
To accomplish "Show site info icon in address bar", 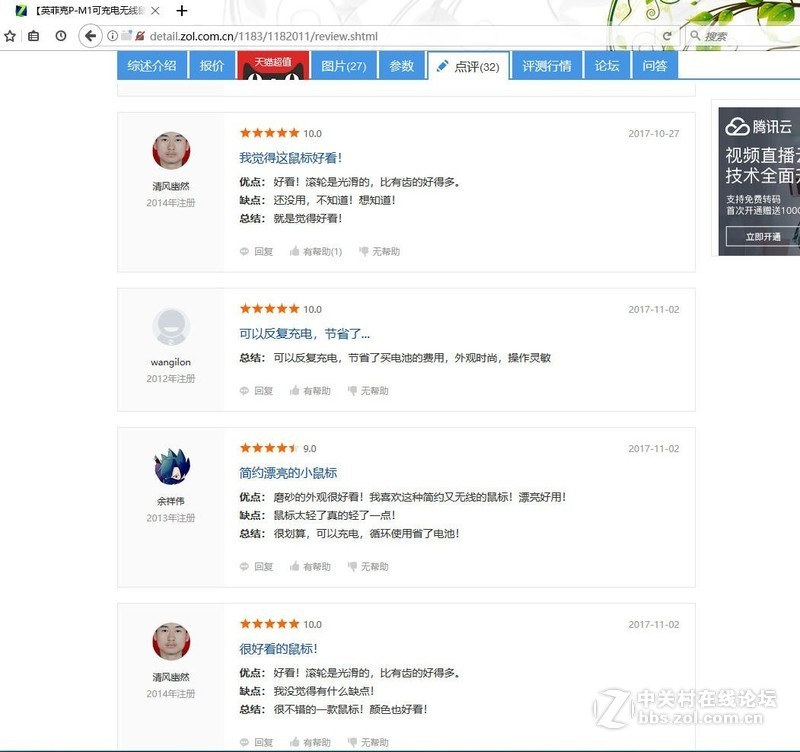I will 112,36.
